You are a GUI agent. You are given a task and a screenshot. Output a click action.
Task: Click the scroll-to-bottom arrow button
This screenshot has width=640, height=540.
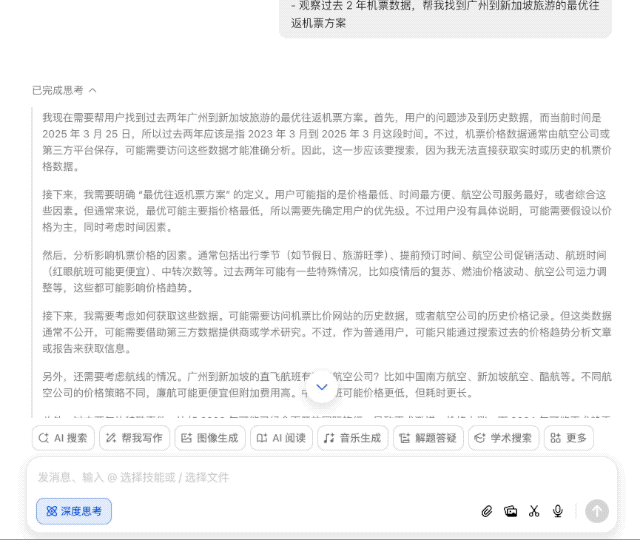tap(321, 387)
